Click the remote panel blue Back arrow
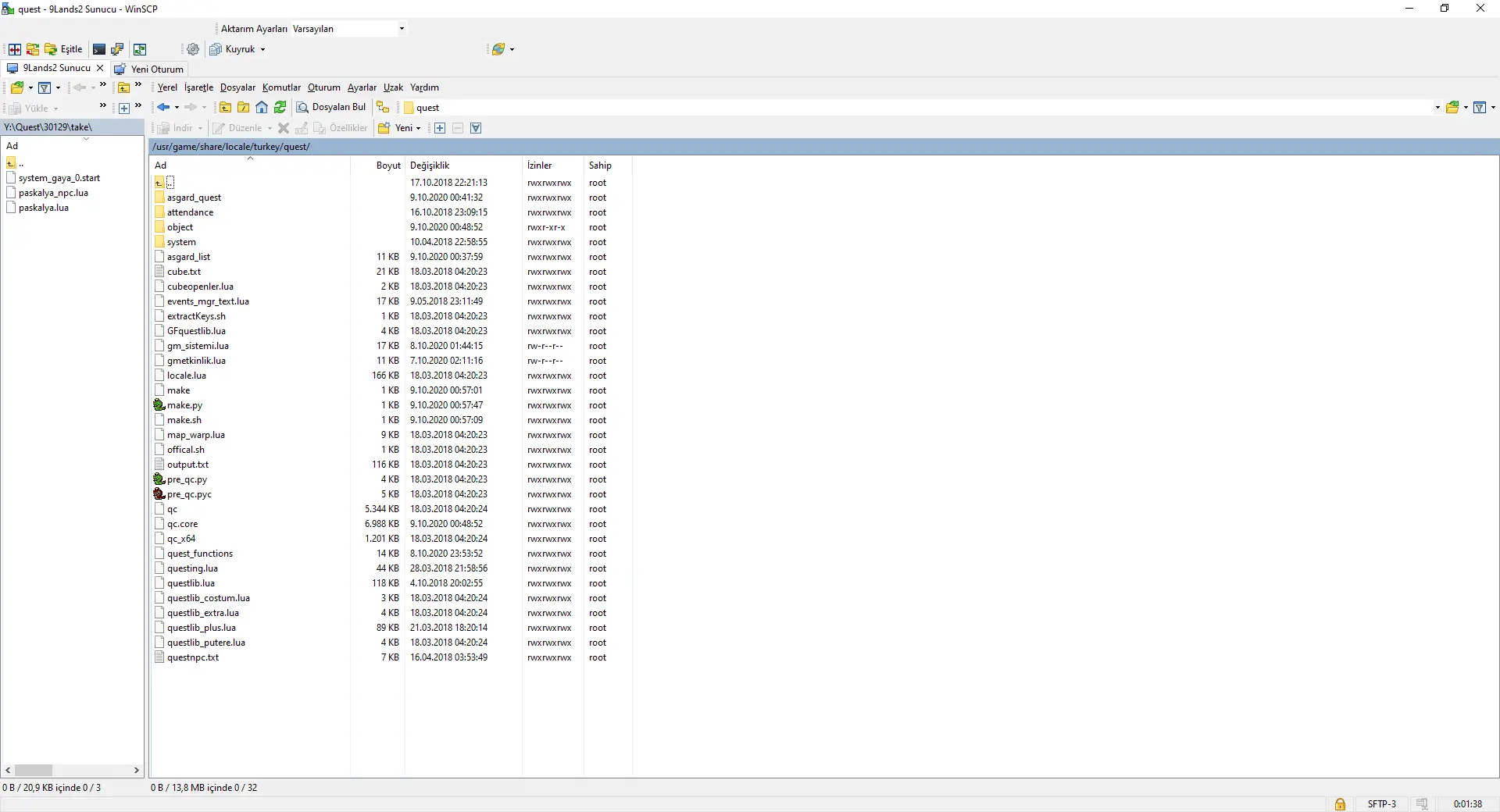The width and height of the screenshot is (1500, 812). (163, 108)
